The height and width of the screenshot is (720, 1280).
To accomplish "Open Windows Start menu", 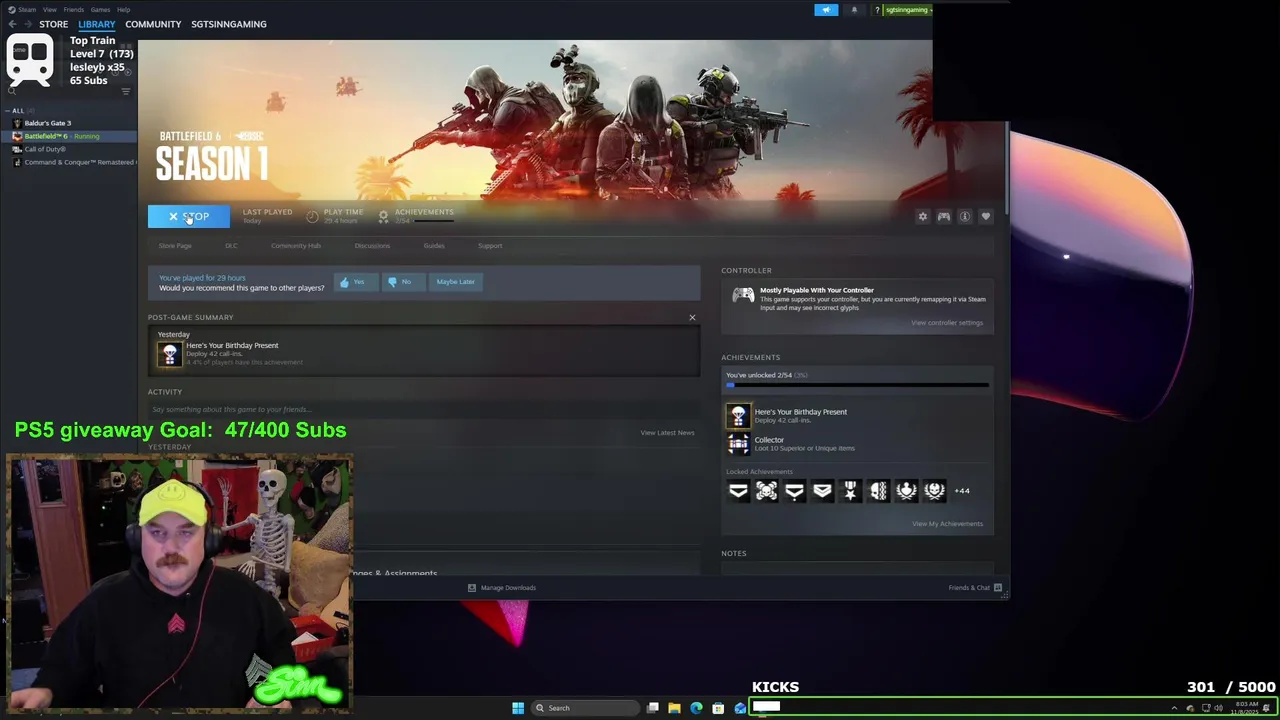I will click(518, 708).
